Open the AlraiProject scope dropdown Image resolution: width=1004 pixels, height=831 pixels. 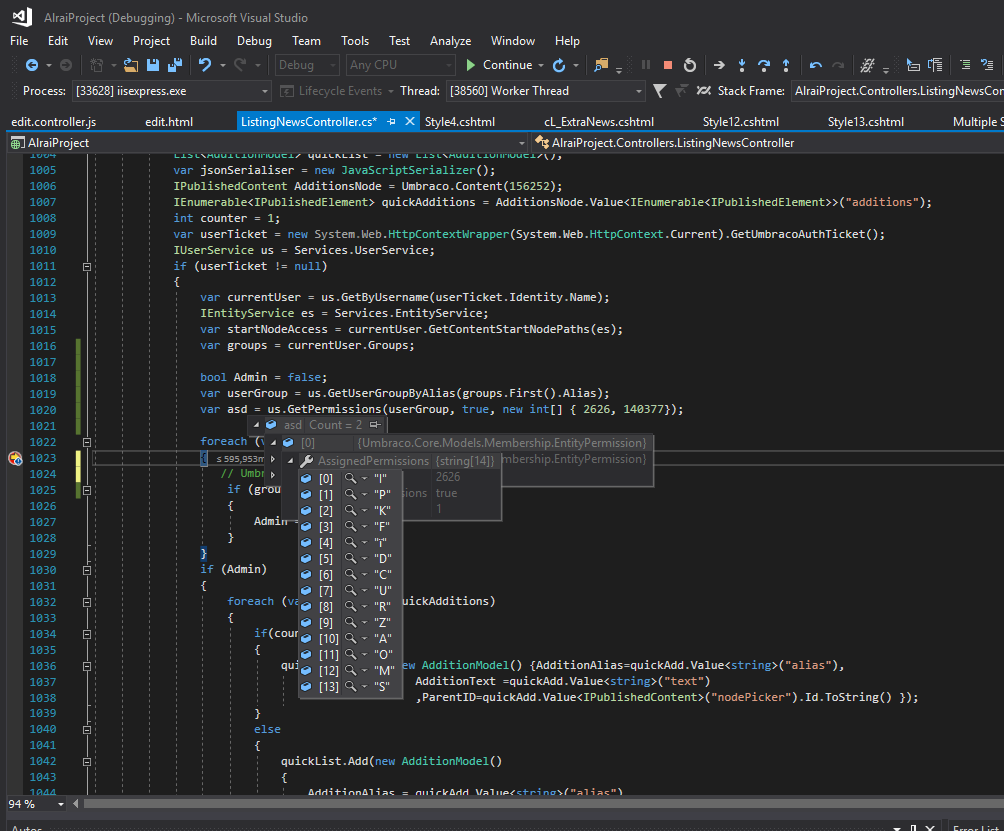coord(268,143)
